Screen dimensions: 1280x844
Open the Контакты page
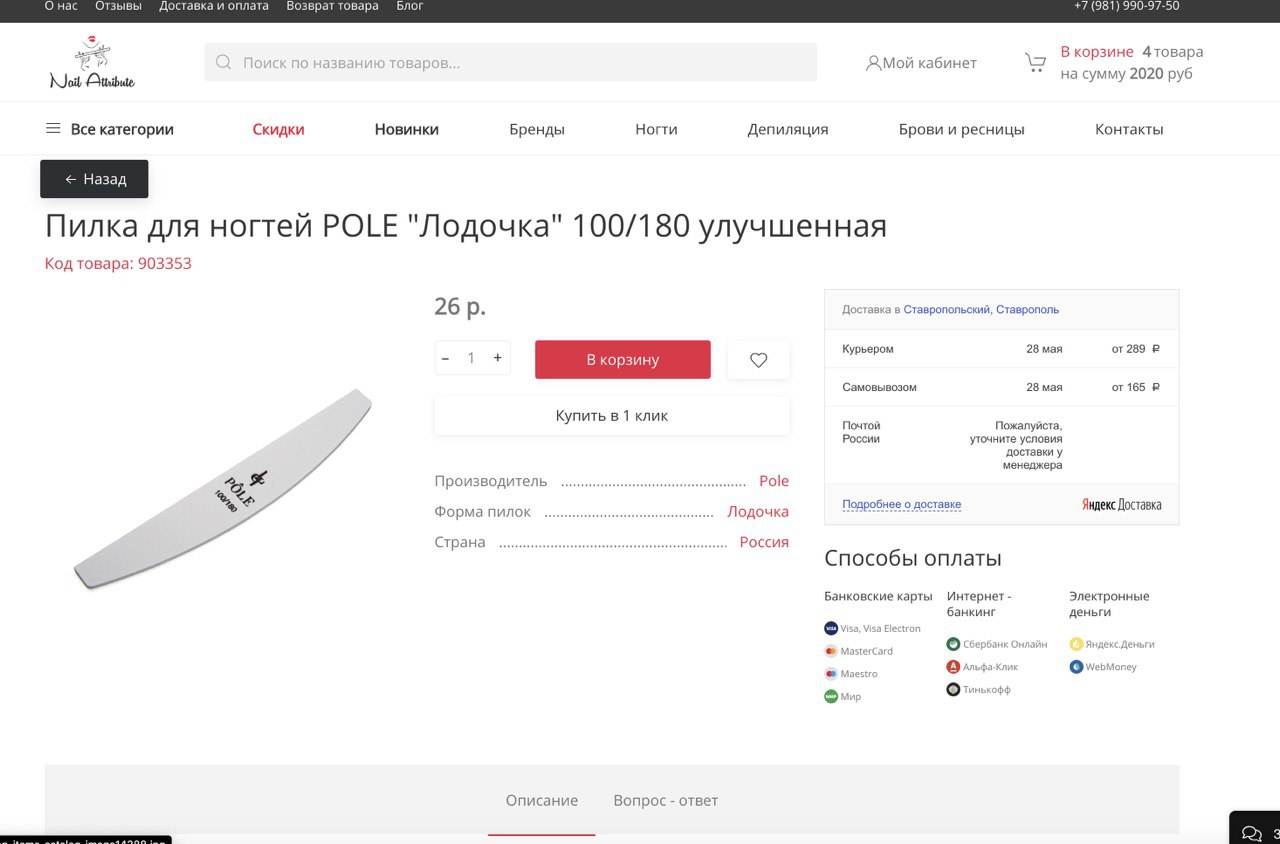click(1129, 129)
